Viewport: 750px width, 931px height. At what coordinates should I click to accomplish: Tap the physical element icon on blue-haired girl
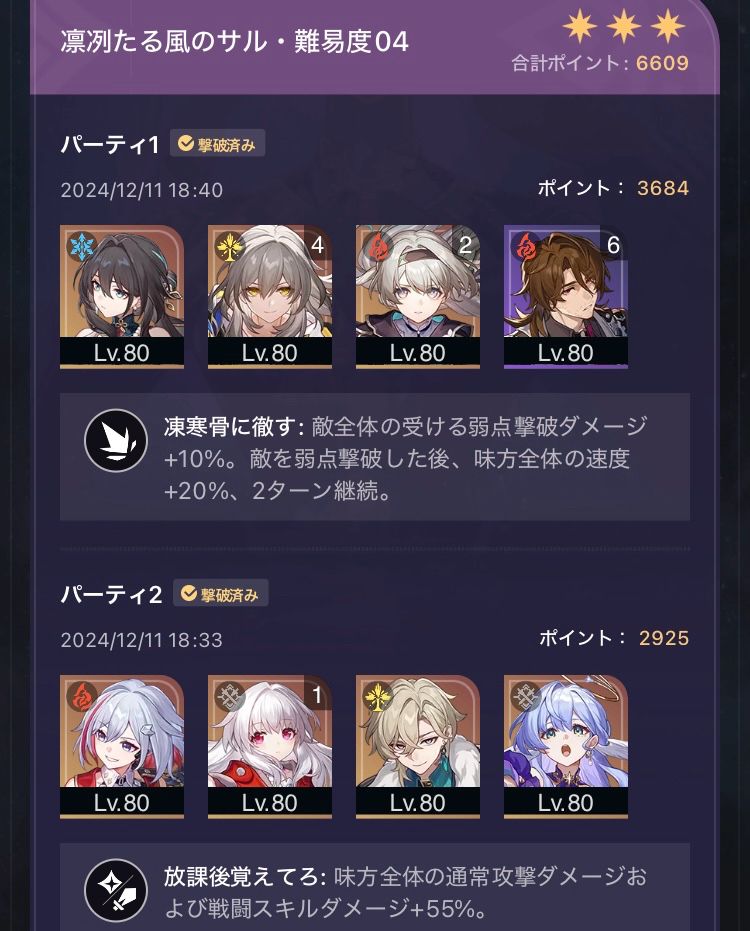point(526,696)
